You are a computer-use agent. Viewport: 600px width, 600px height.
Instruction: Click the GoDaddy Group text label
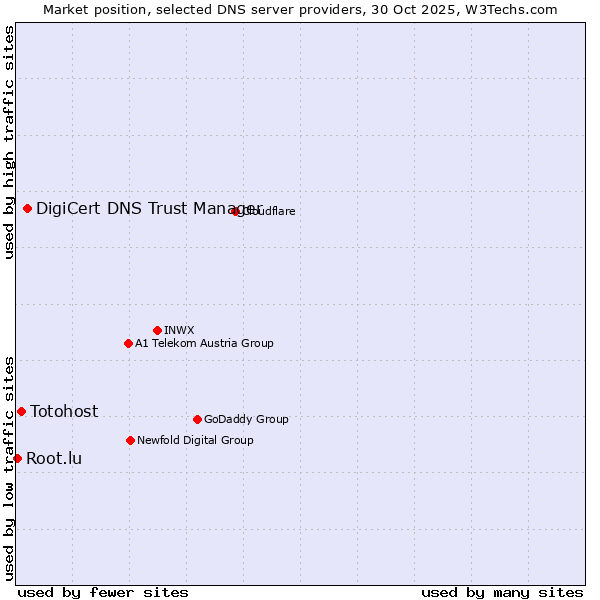pyautogui.click(x=246, y=419)
